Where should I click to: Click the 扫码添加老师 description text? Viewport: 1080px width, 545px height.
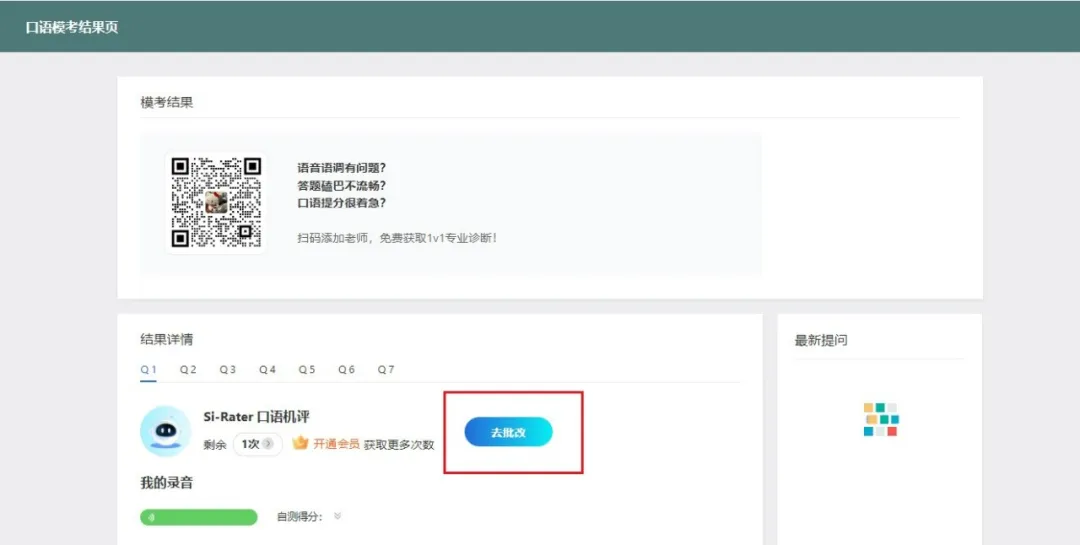click(397, 238)
